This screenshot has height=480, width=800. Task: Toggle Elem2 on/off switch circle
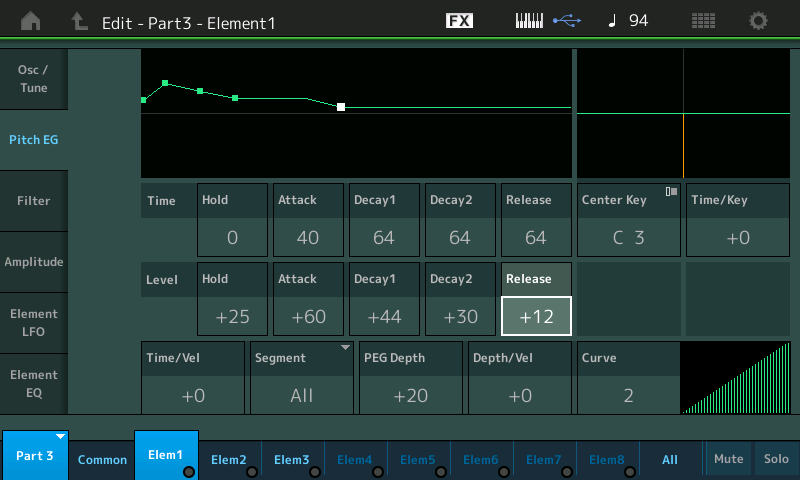(x=252, y=472)
